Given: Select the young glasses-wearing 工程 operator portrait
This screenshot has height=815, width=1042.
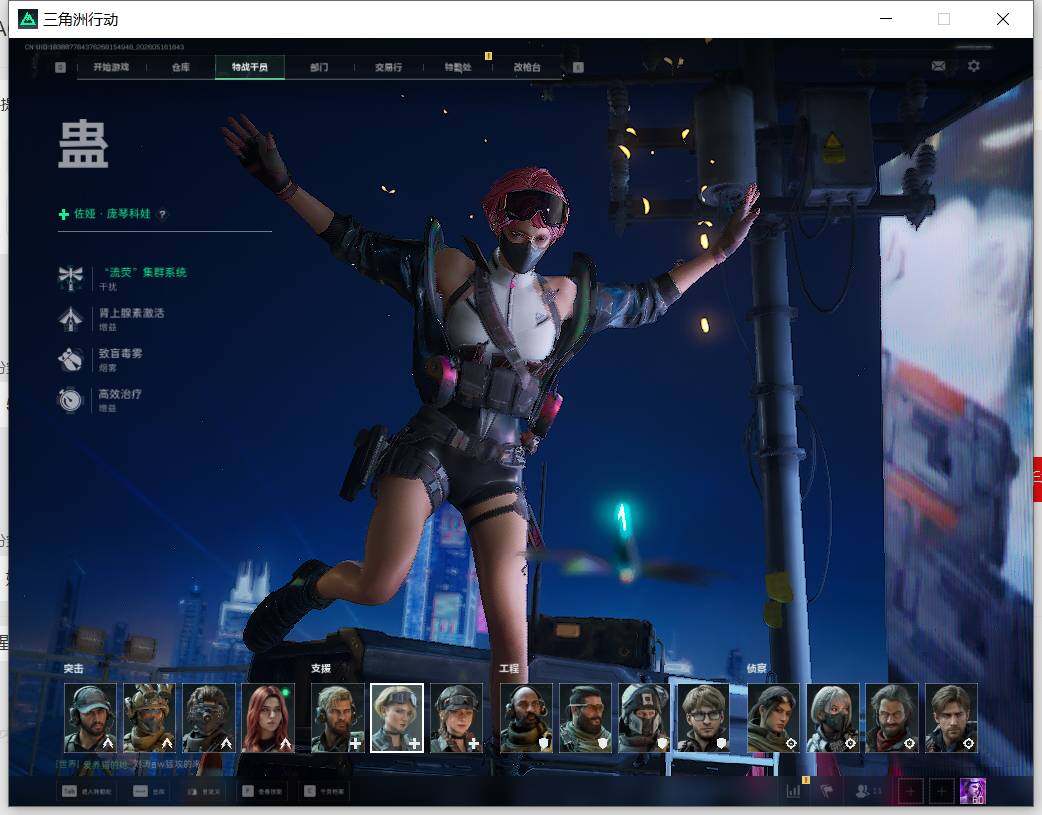Looking at the screenshot, I should 703,718.
